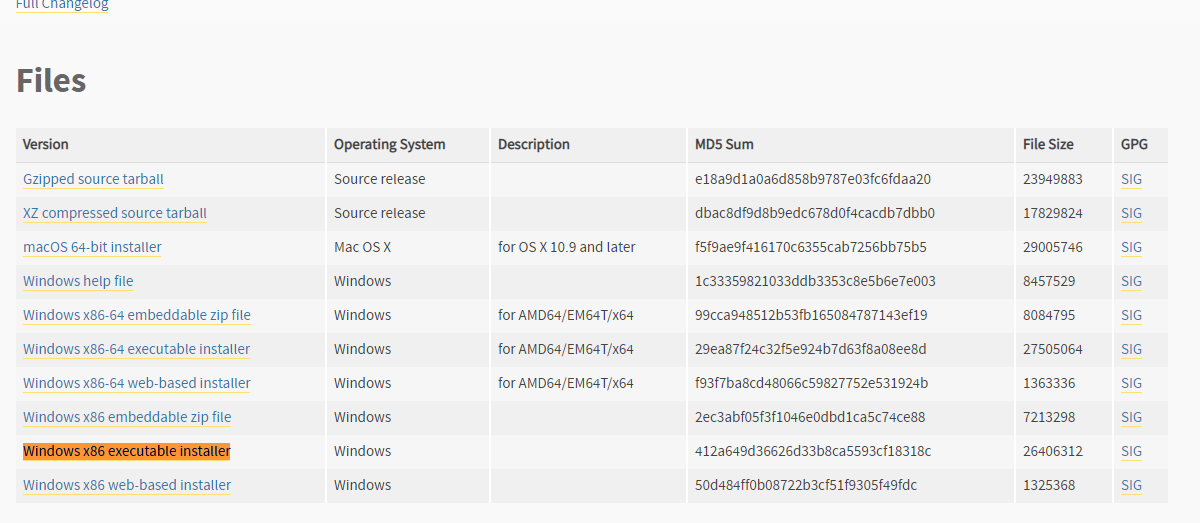The width and height of the screenshot is (1200, 523).
Task: Download Windows x86-64 executable installer
Action: point(137,349)
